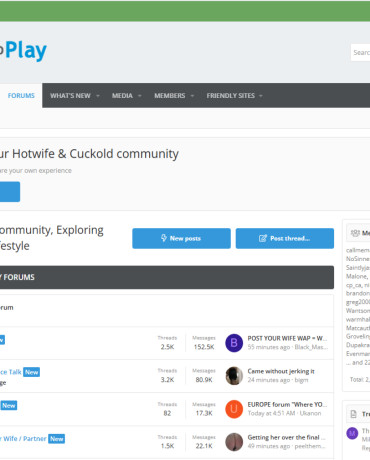The height and width of the screenshot is (460, 370).
Task: Click the 17.3K messages count
Action: [x=204, y=413]
